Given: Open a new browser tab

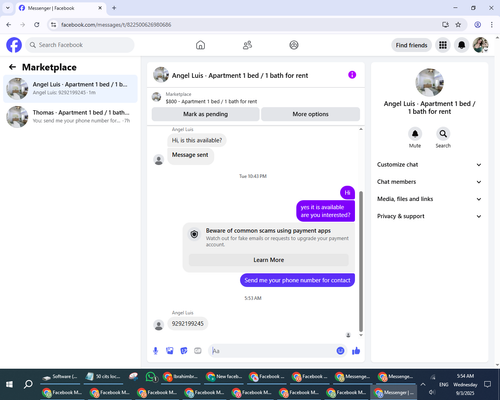Looking at the screenshot, I should tap(114, 8).
